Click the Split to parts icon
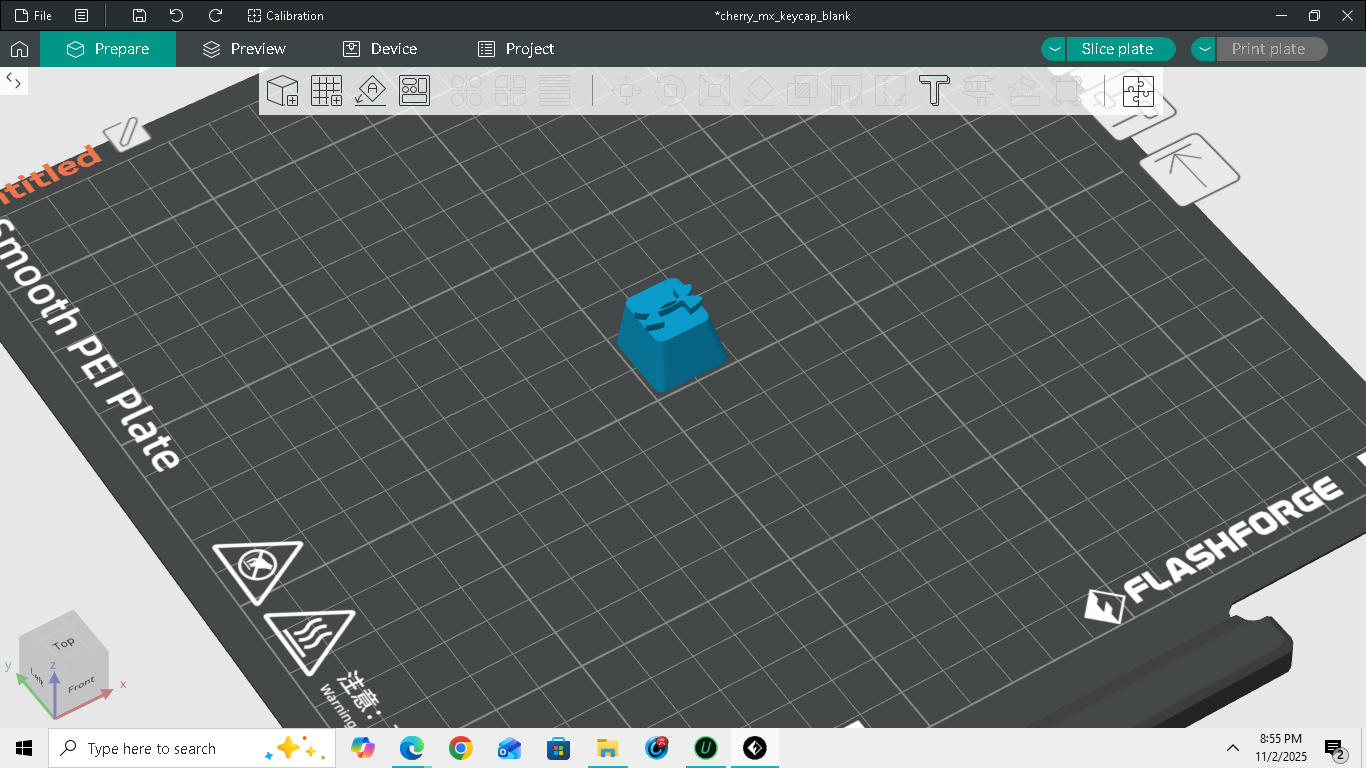1366x768 pixels. click(511, 91)
